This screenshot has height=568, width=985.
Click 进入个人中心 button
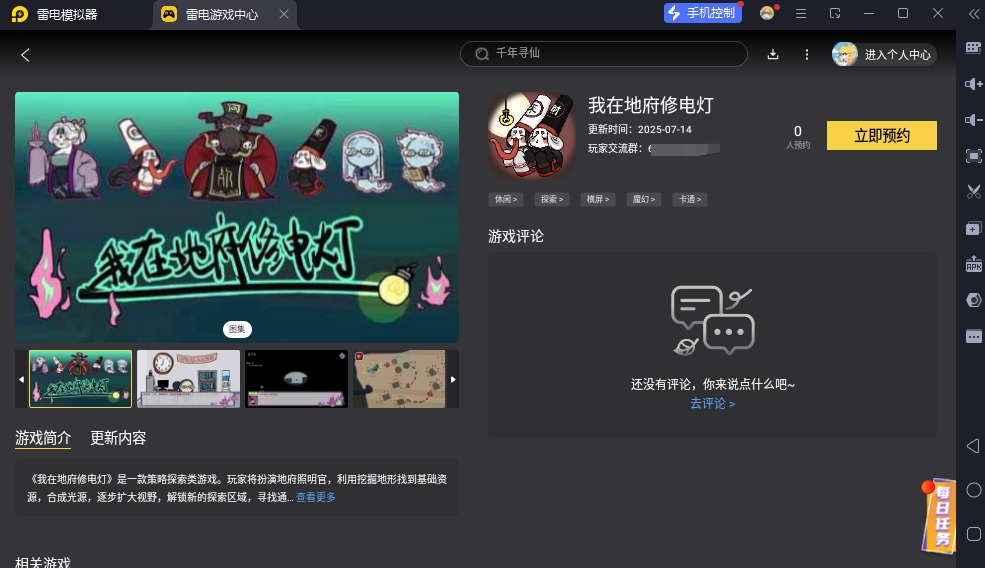(884, 55)
